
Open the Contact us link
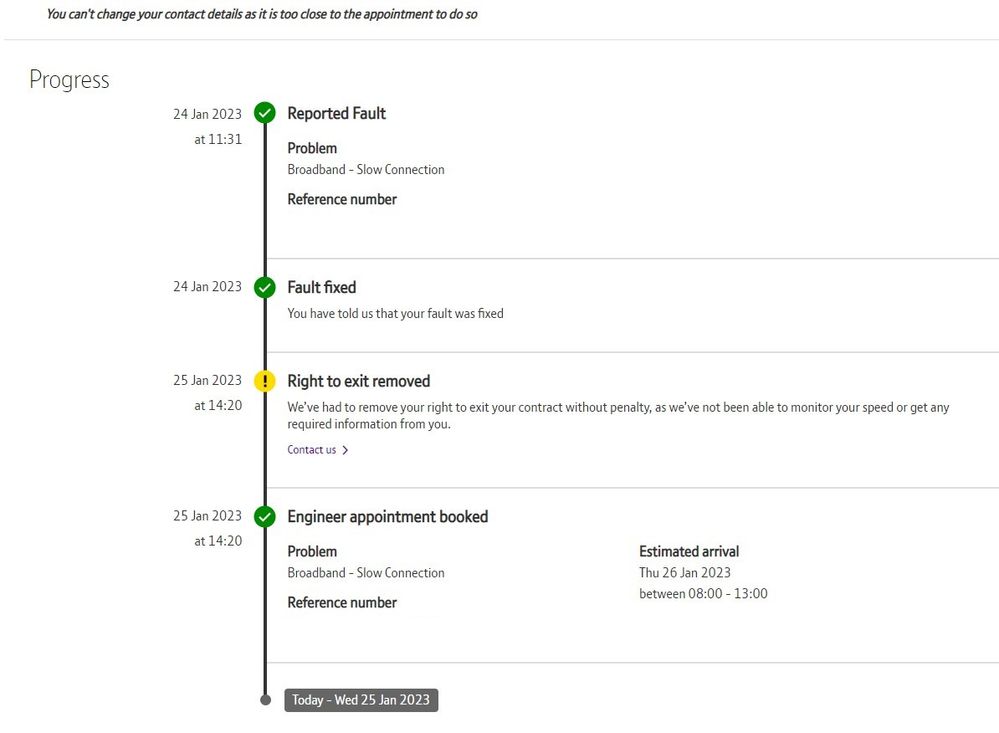pos(312,450)
